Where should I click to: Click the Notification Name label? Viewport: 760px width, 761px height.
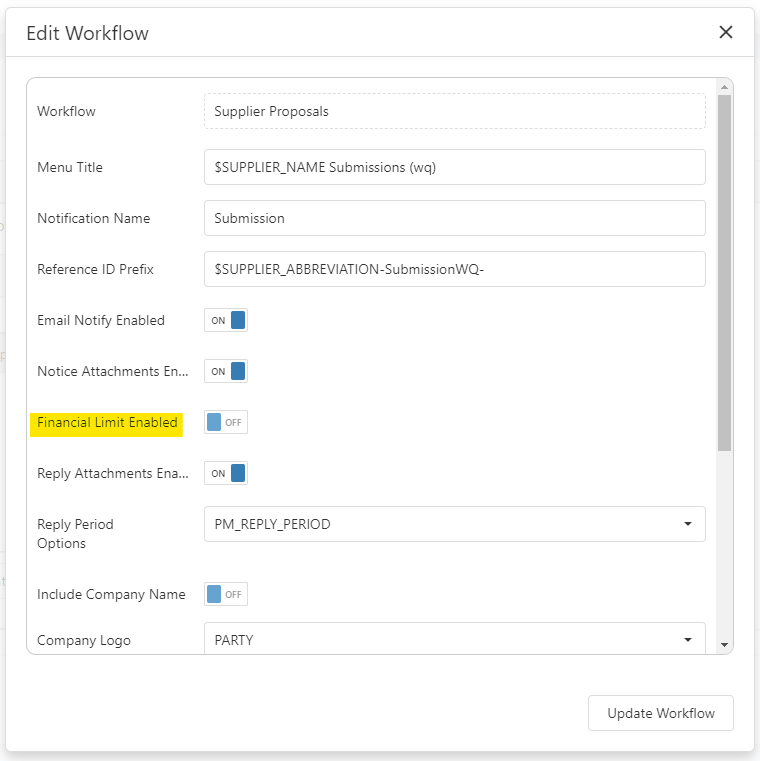[94, 218]
